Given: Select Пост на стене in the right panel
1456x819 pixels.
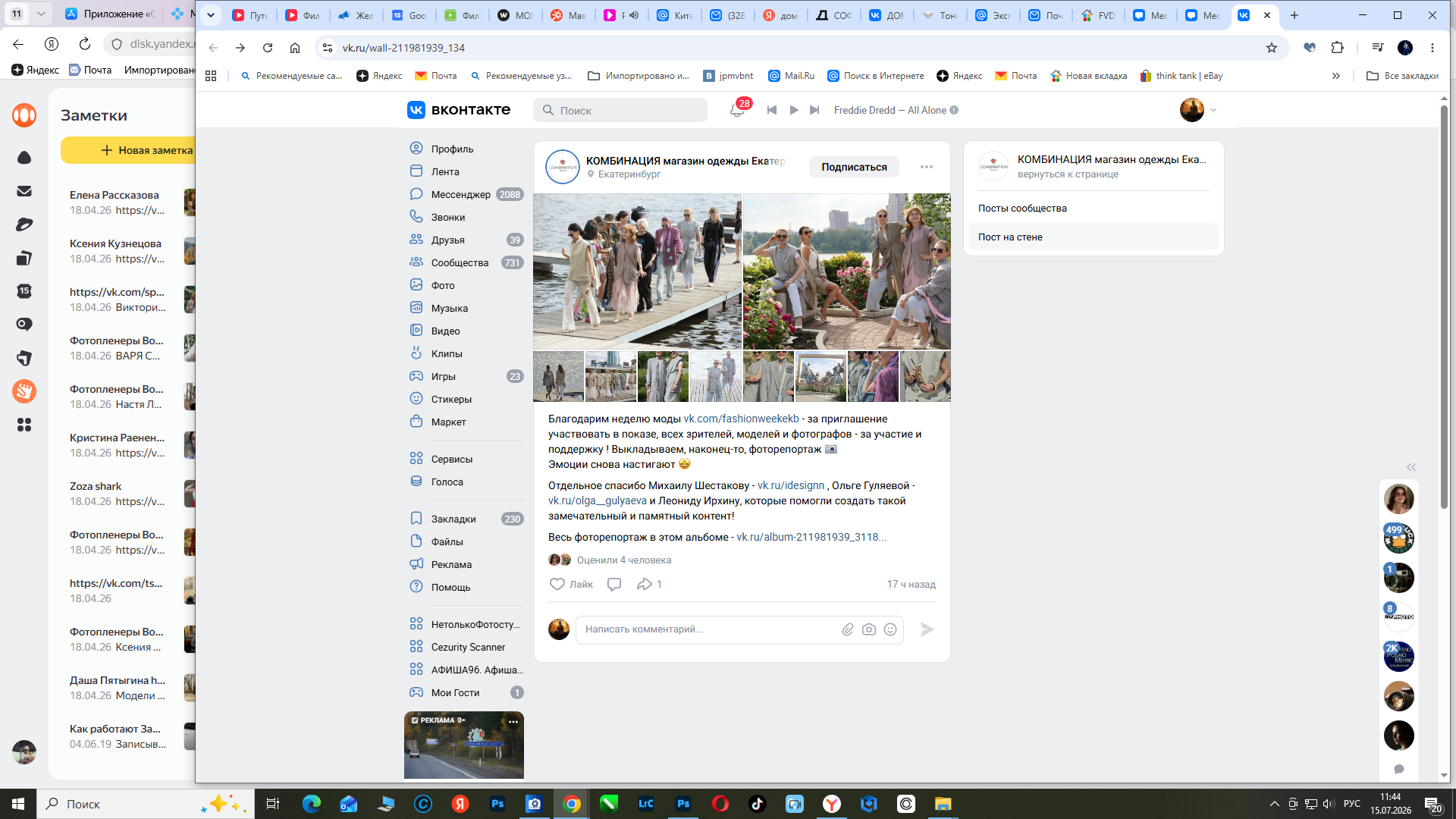Looking at the screenshot, I should click(1094, 237).
